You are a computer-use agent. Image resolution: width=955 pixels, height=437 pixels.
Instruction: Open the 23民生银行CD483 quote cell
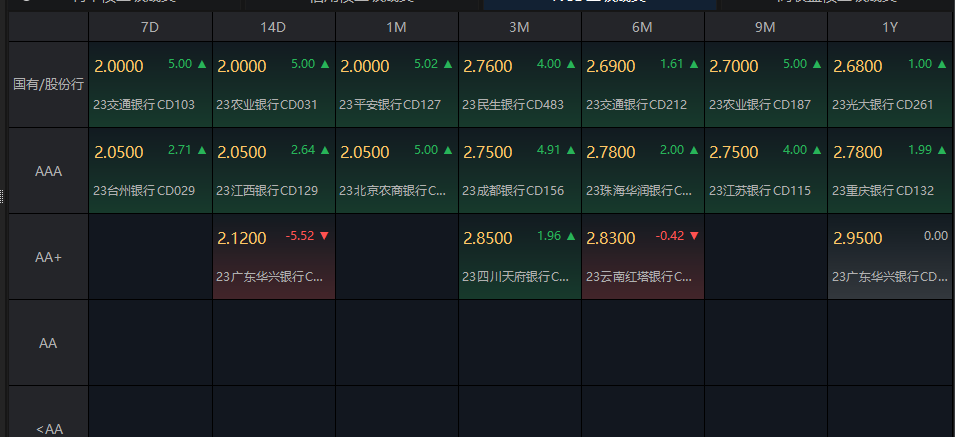[x=520, y=85]
